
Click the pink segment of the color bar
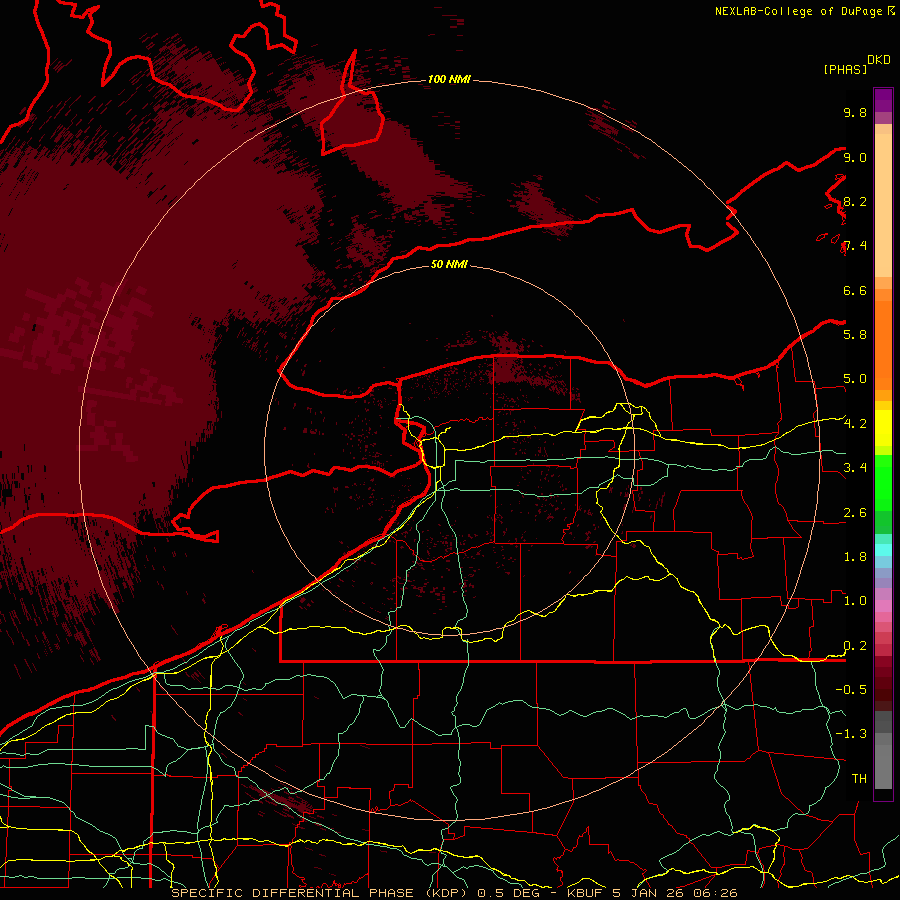[883, 606]
